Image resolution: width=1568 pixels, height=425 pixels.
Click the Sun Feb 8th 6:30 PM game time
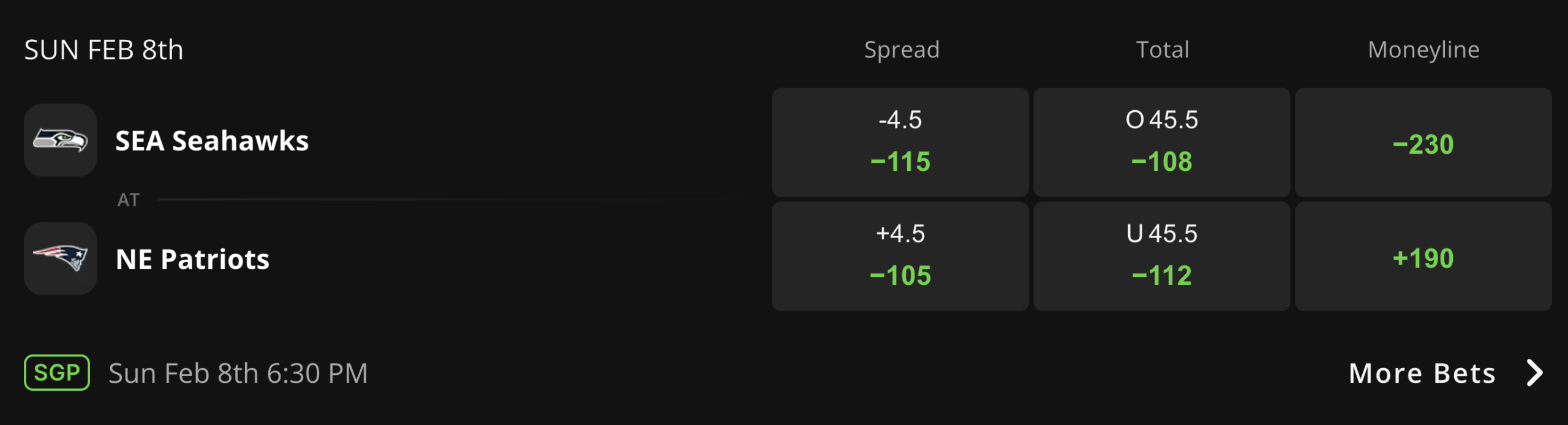click(238, 373)
